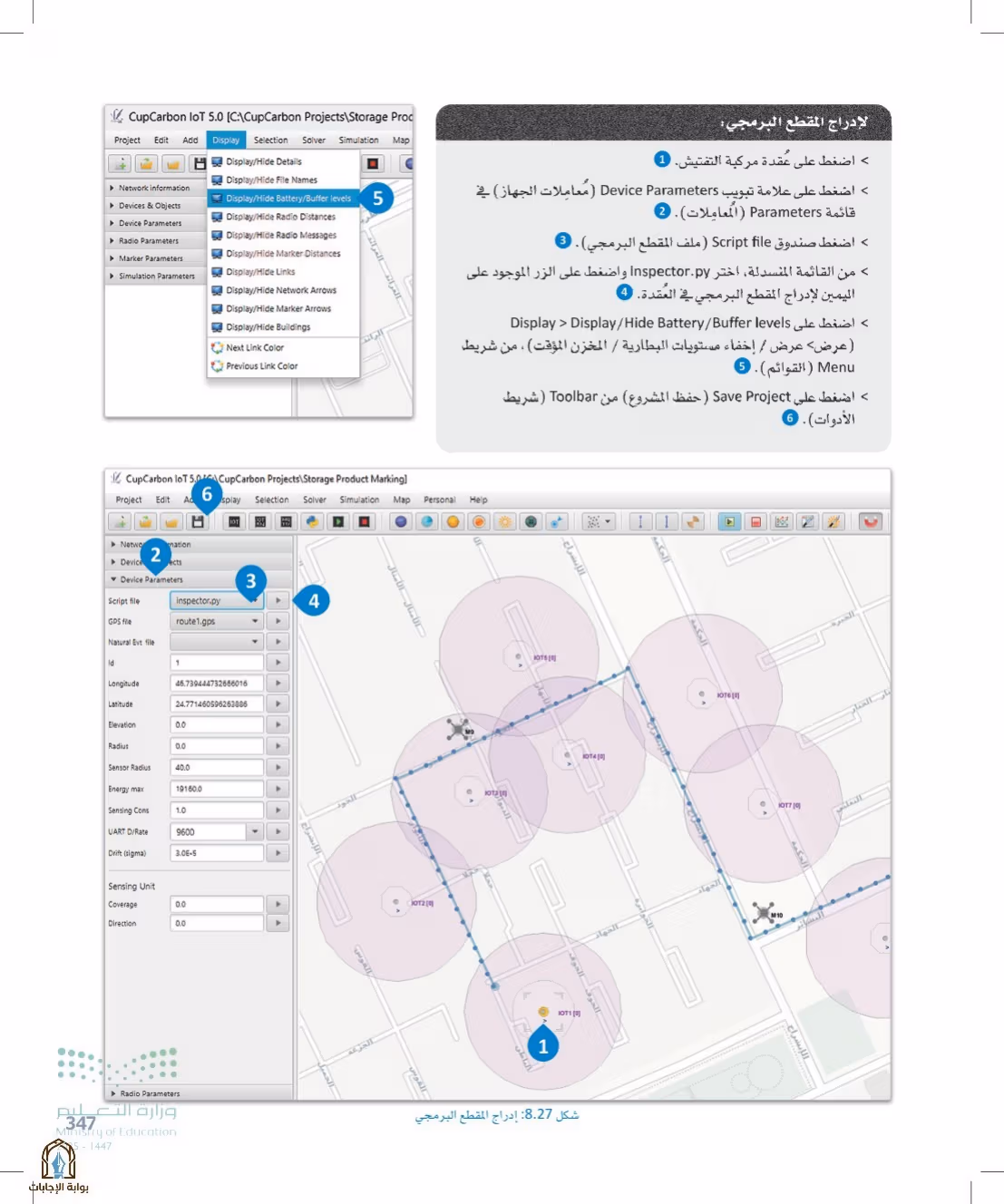1004x1204 pixels.
Task: Select the IOT5 sensor node on the map
Action: pos(518,656)
